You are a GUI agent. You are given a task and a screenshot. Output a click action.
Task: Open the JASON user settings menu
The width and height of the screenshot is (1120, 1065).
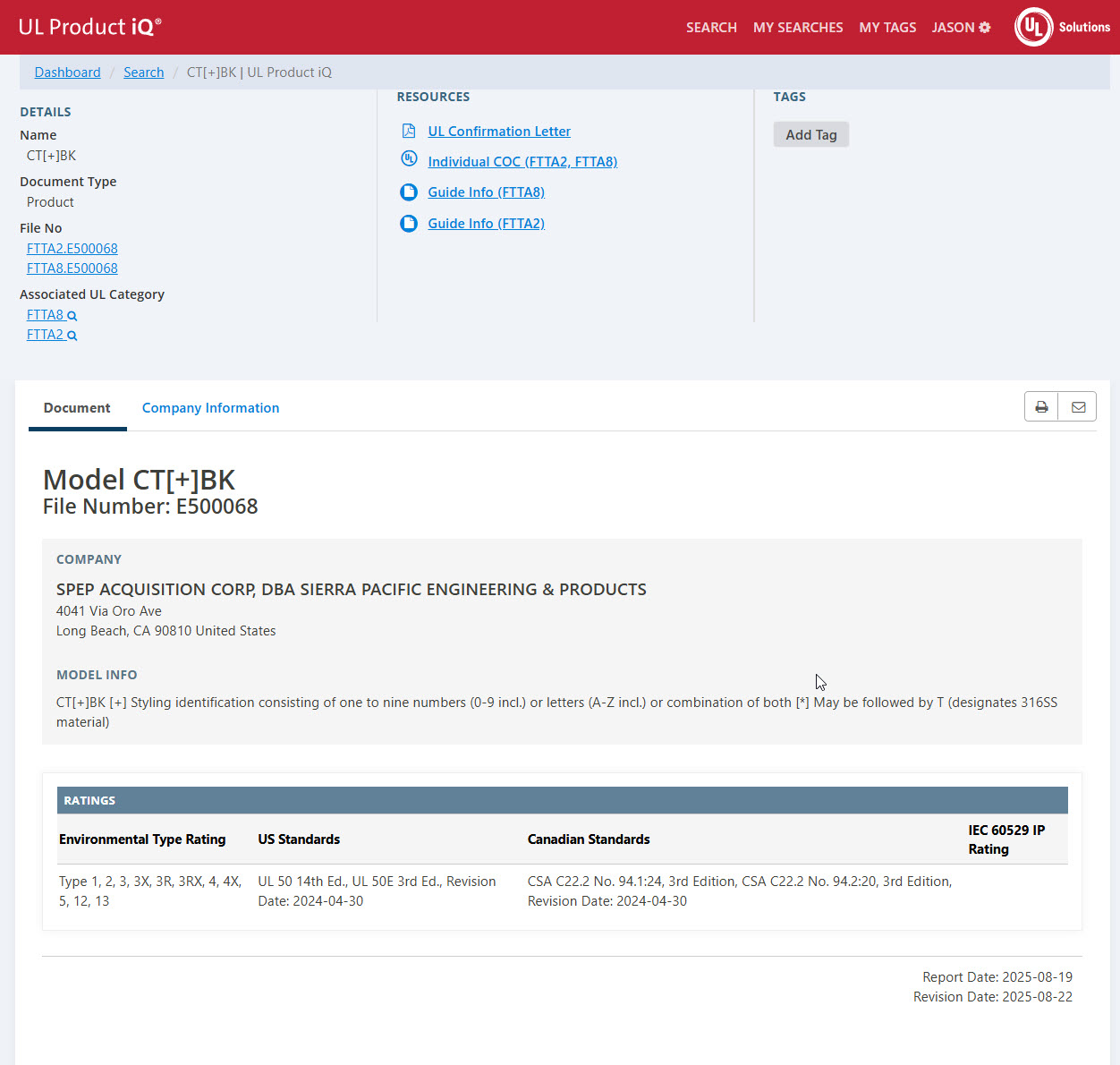[x=961, y=28]
